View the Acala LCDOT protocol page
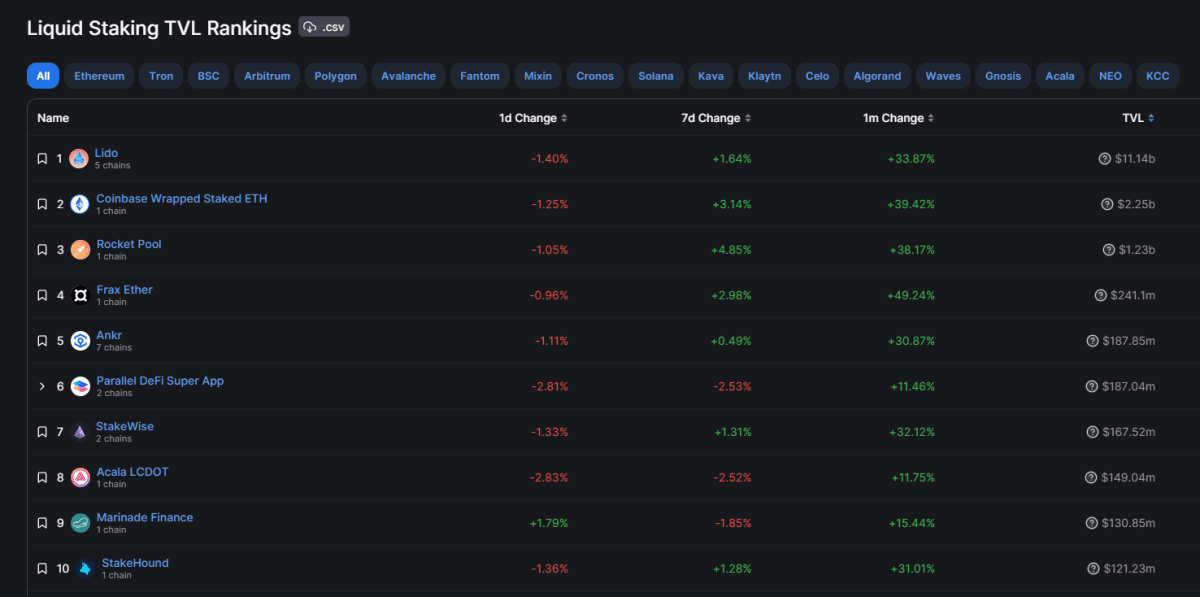1200x597 pixels. pos(133,472)
